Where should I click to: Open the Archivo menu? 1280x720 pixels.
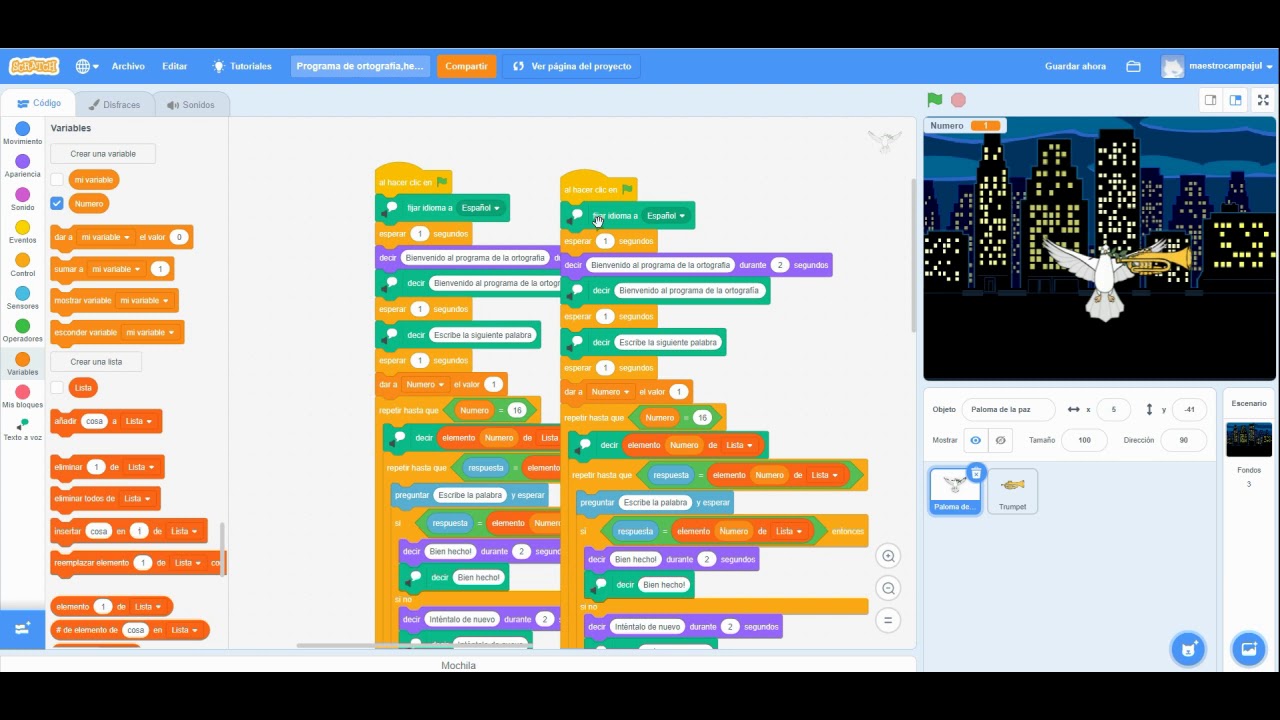(128, 66)
